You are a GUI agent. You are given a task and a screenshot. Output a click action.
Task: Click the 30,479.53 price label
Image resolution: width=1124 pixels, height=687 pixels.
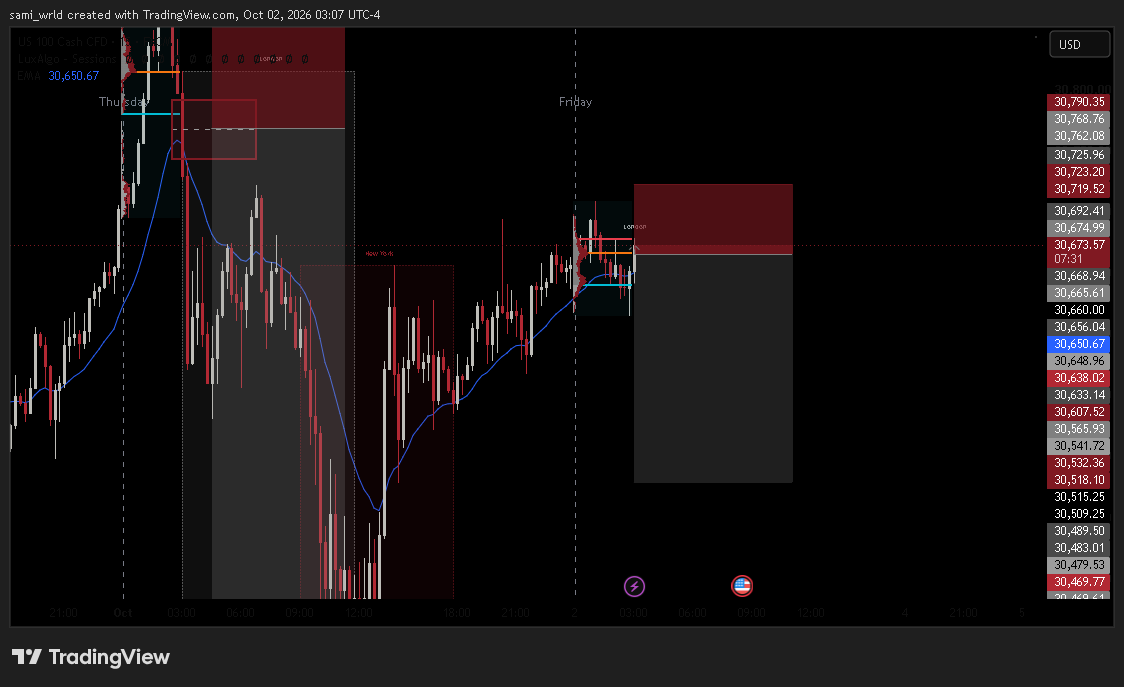point(1079,565)
